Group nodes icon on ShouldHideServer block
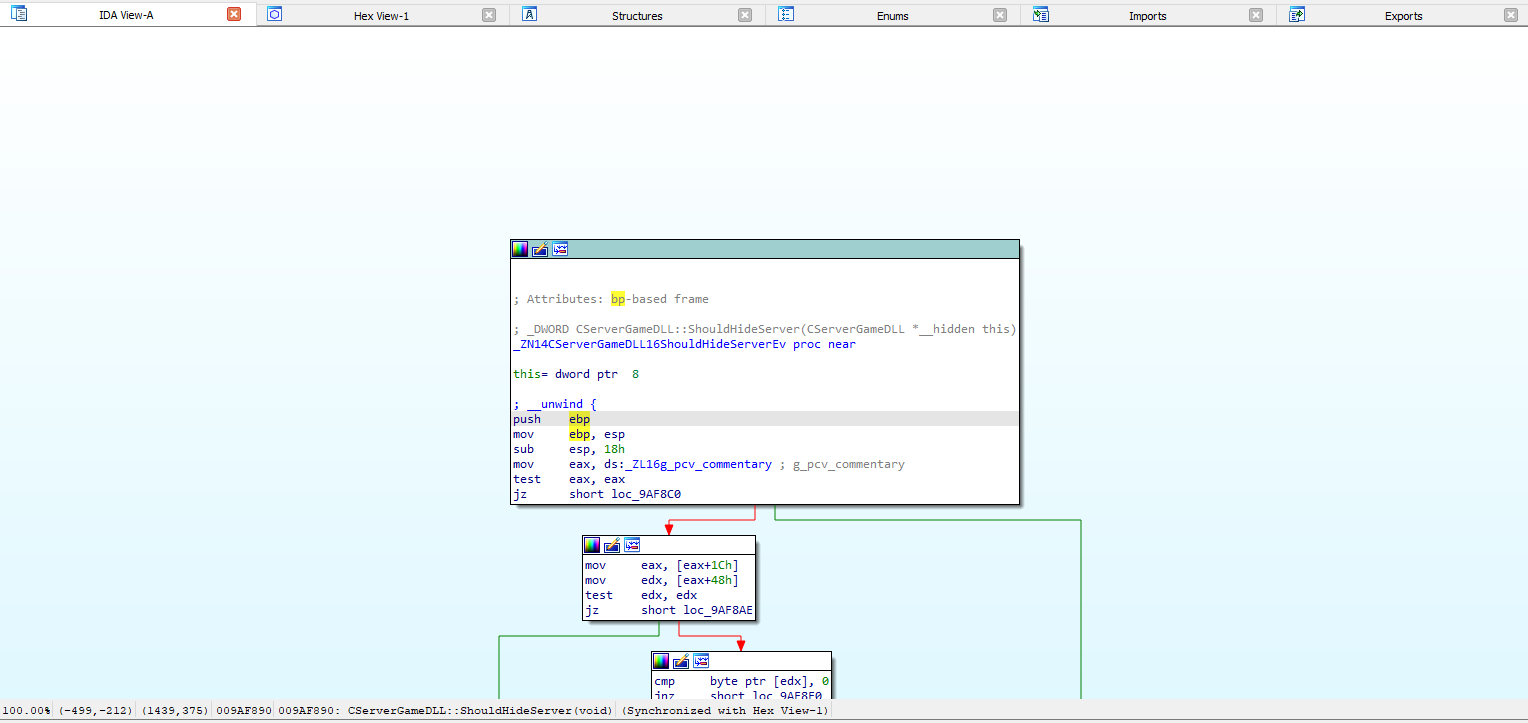Viewport: 1528px width, 723px height. click(560, 249)
